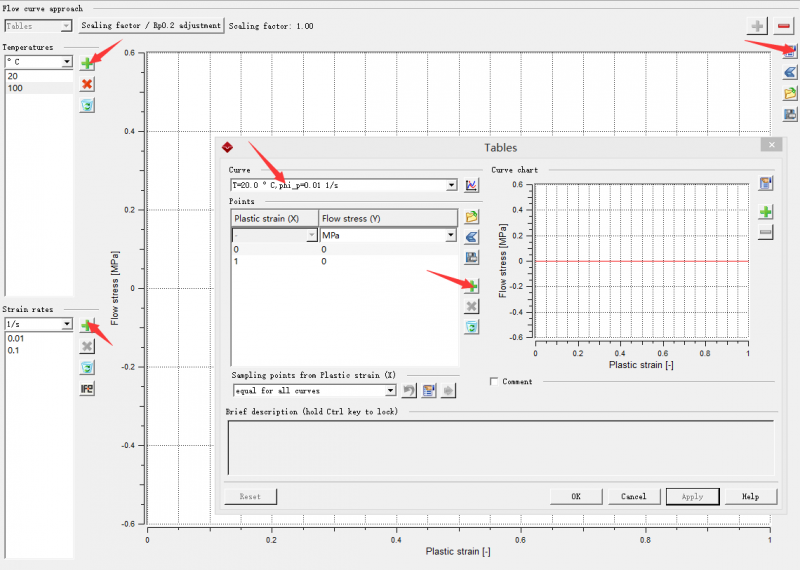
Task: Enable the Comment checkbox
Action: pos(493,382)
